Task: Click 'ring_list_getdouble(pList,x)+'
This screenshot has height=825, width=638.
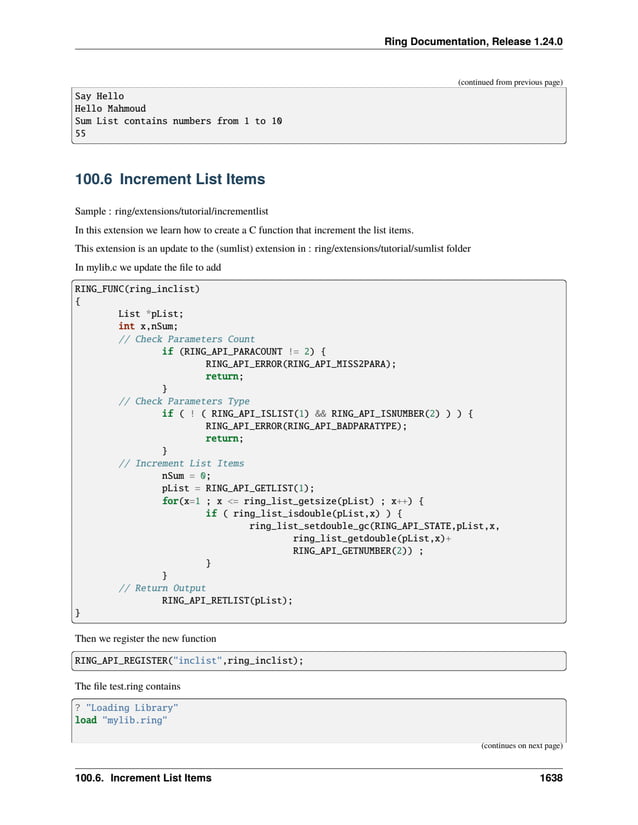Action: click(372, 538)
